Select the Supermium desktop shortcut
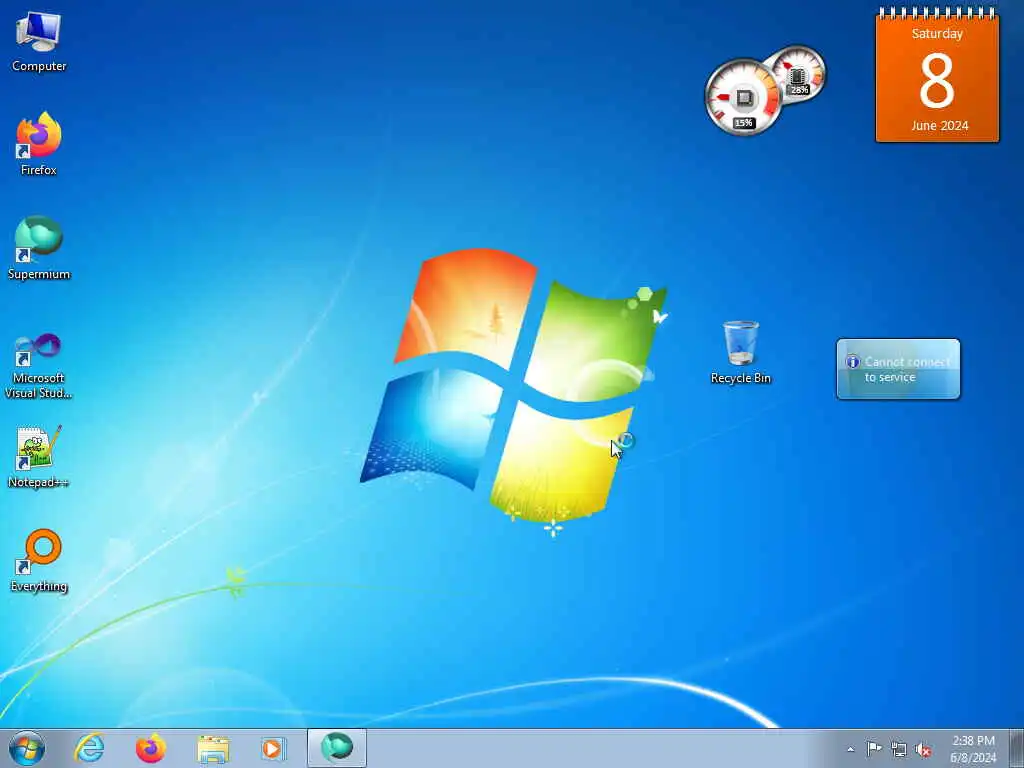1024x768 pixels. pyautogui.click(x=39, y=248)
